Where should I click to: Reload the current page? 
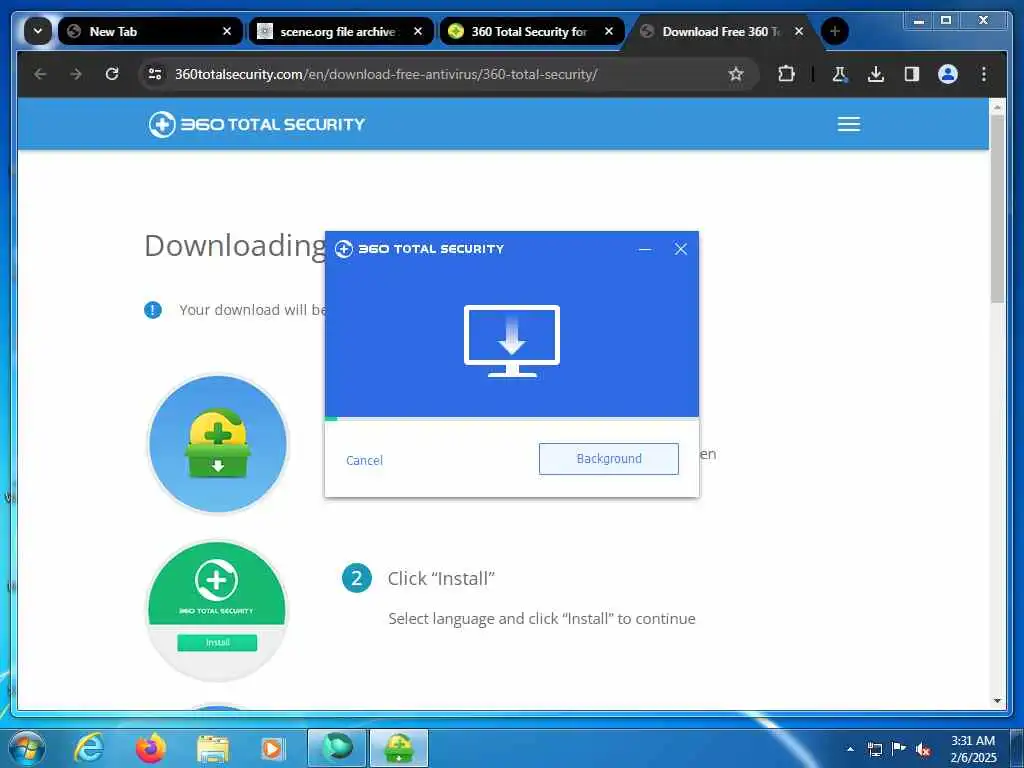click(x=112, y=74)
